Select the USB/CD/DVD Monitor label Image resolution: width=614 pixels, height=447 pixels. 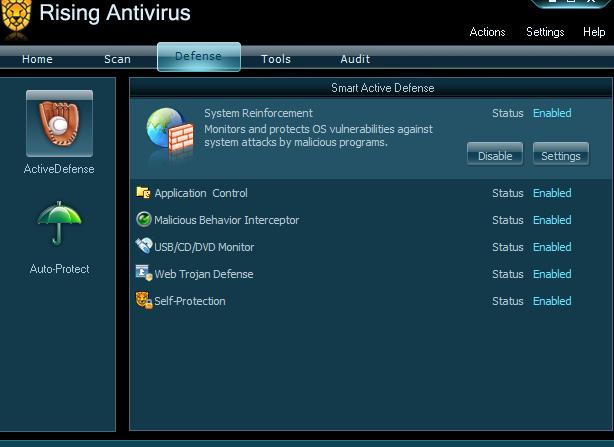coord(204,247)
